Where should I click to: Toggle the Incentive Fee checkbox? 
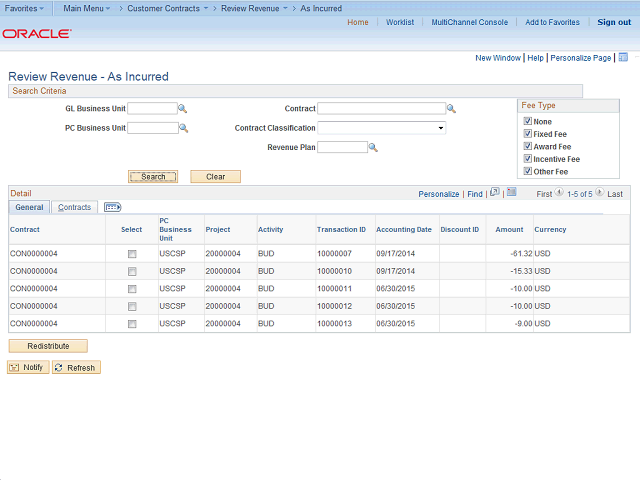click(528, 159)
